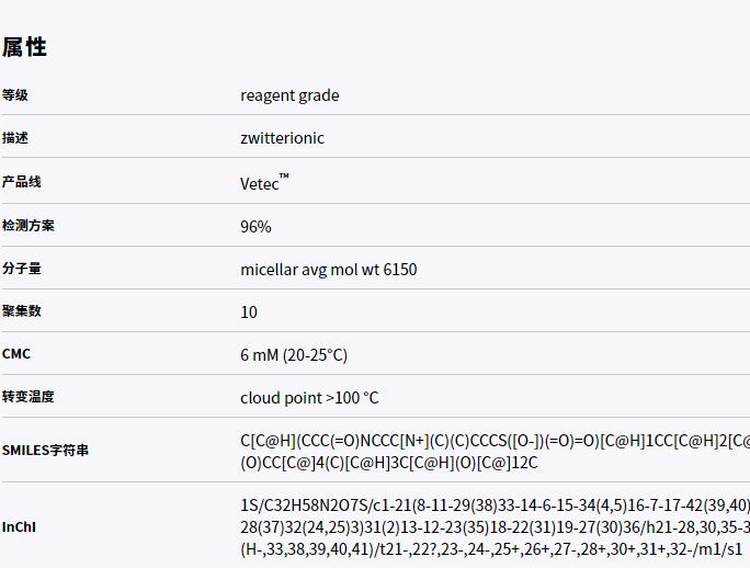Click the 'zwitterionic' description value
This screenshot has height=568, width=750.
click(282, 138)
